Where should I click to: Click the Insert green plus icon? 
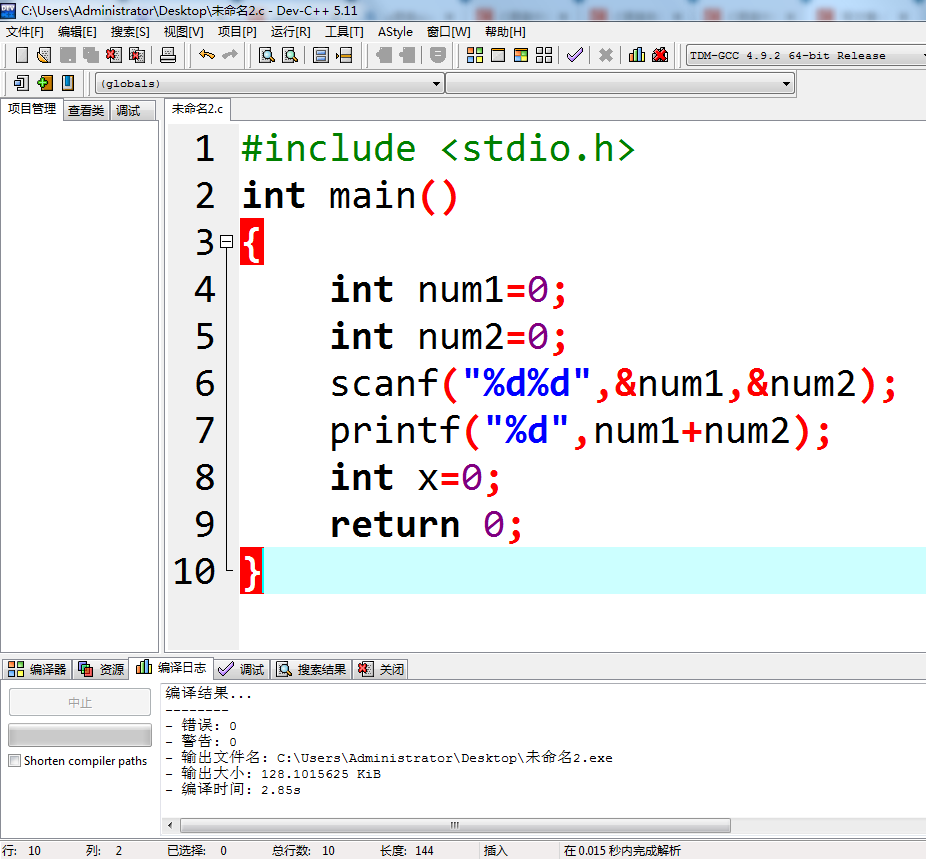[45, 83]
